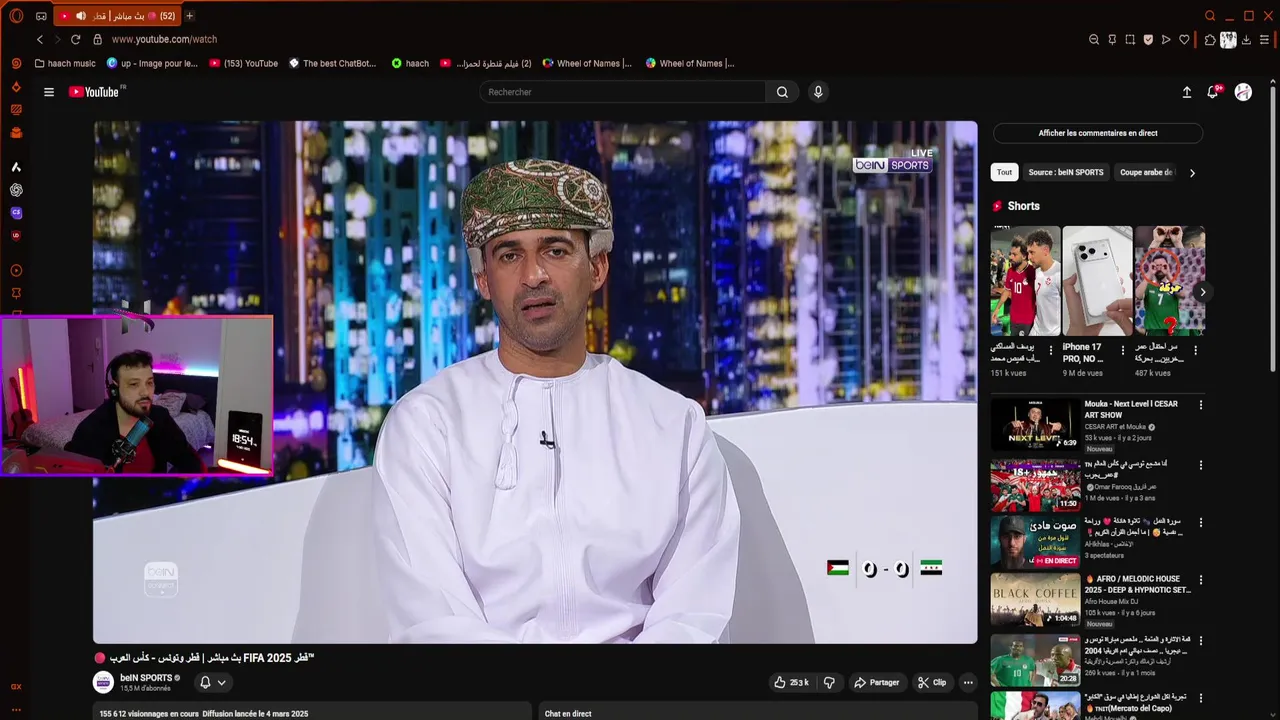Dislike the live video
Viewport: 1280px width, 720px height.
(829, 682)
